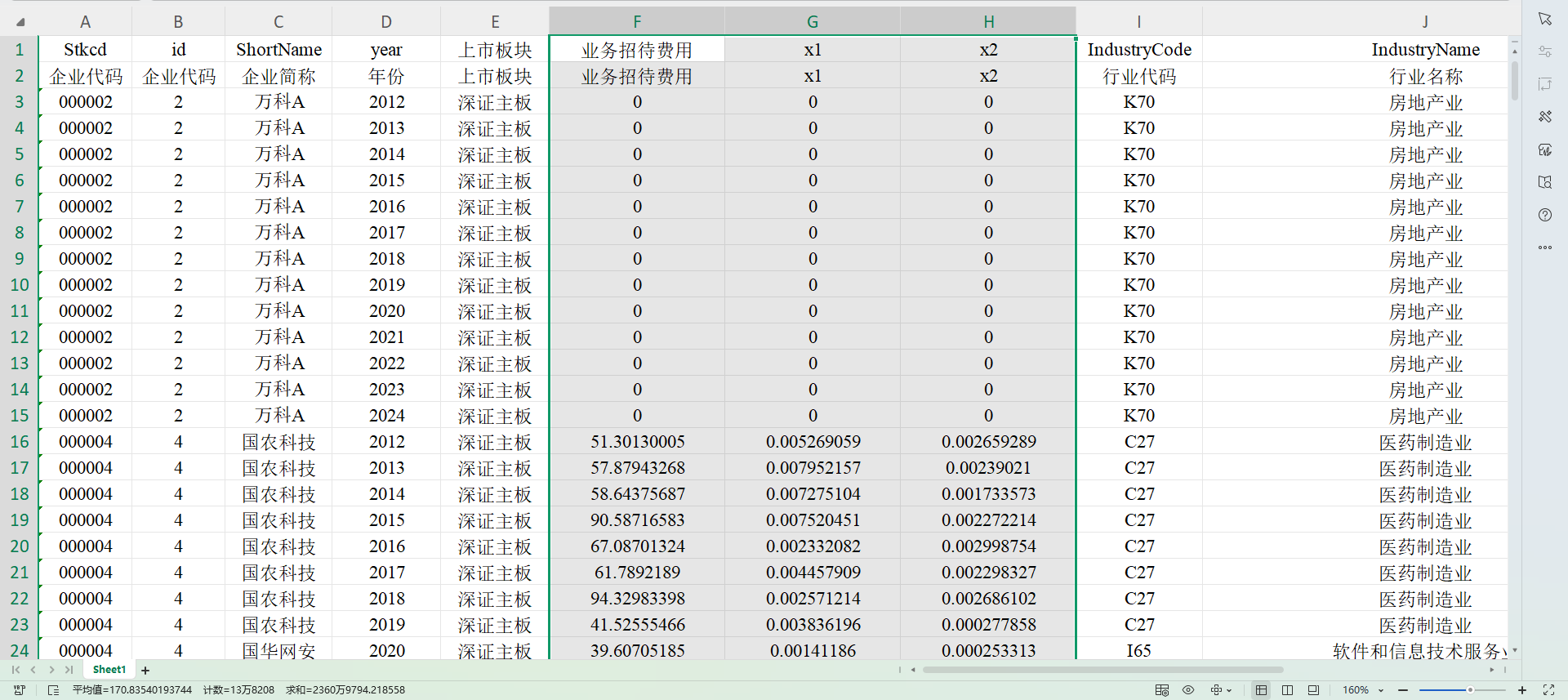Select the cell '企业简称'

click(x=278, y=76)
